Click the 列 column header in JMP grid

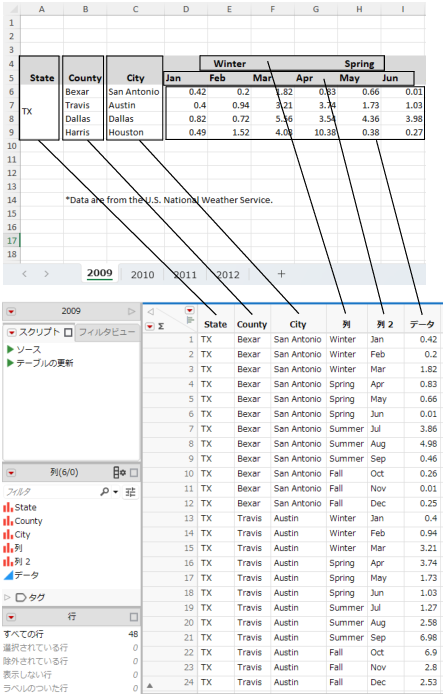347,324
